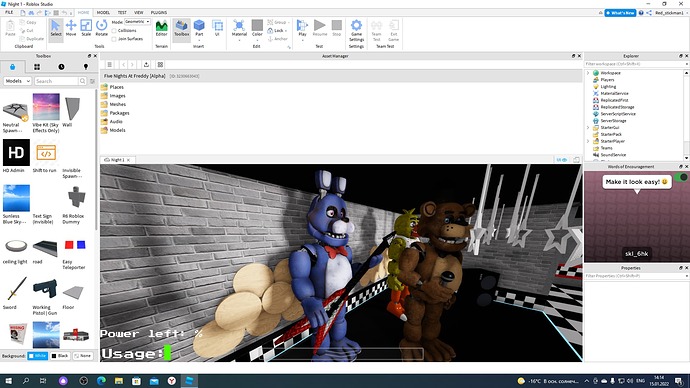
Task: Toggle the Collisions checkbox
Action: pos(114,31)
